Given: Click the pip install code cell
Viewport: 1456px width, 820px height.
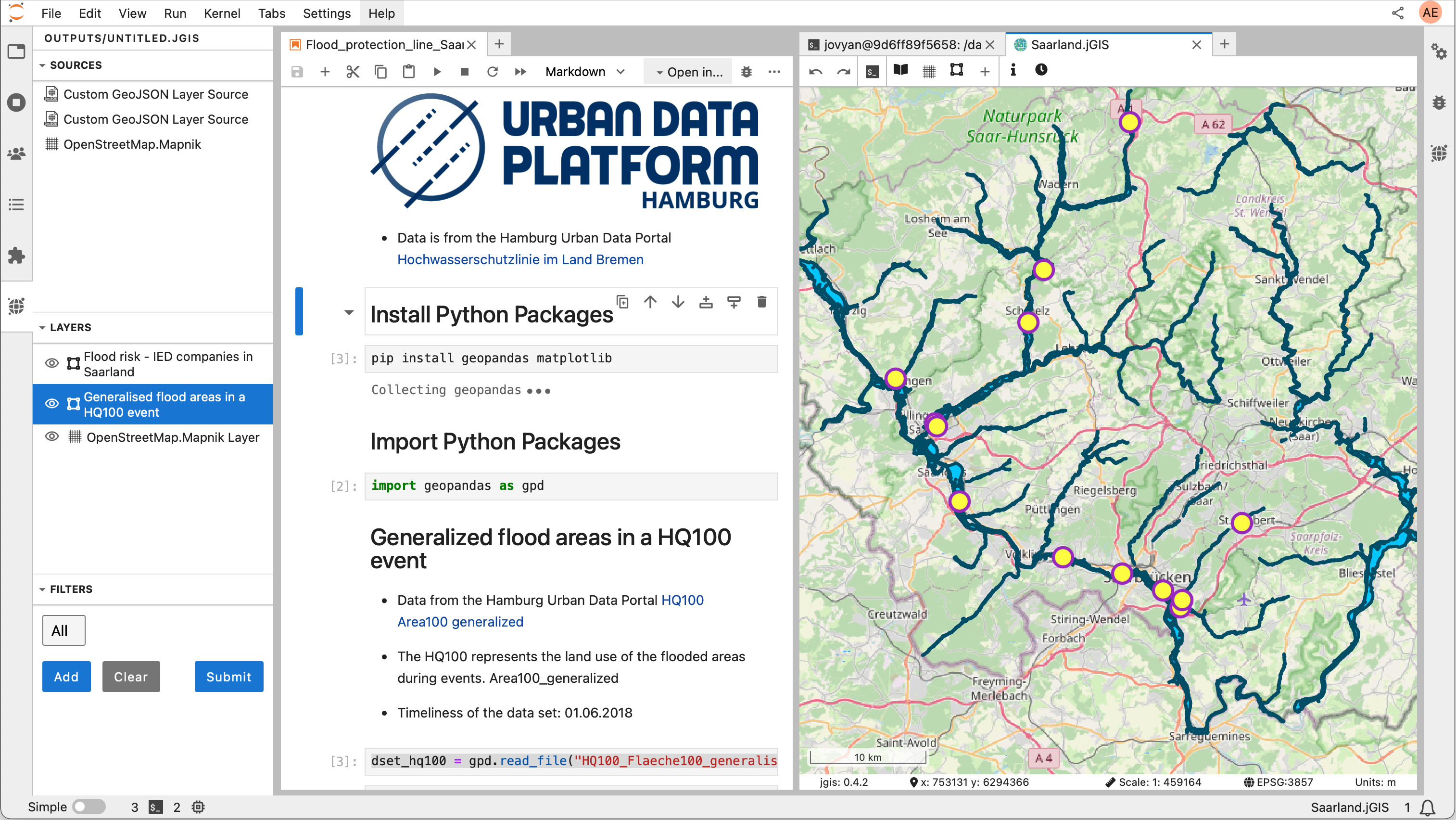Looking at the screenshot, I should pyautogui.click(x=571, y=358).
